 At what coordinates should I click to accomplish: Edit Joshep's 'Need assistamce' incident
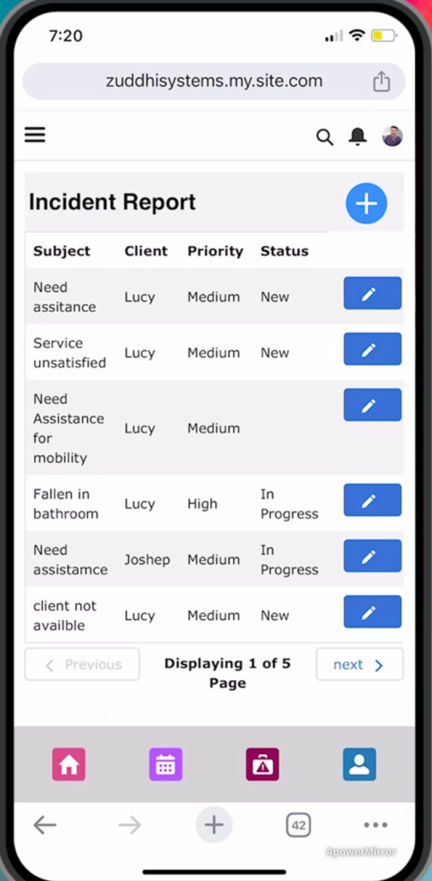click(x=372, y=556)
